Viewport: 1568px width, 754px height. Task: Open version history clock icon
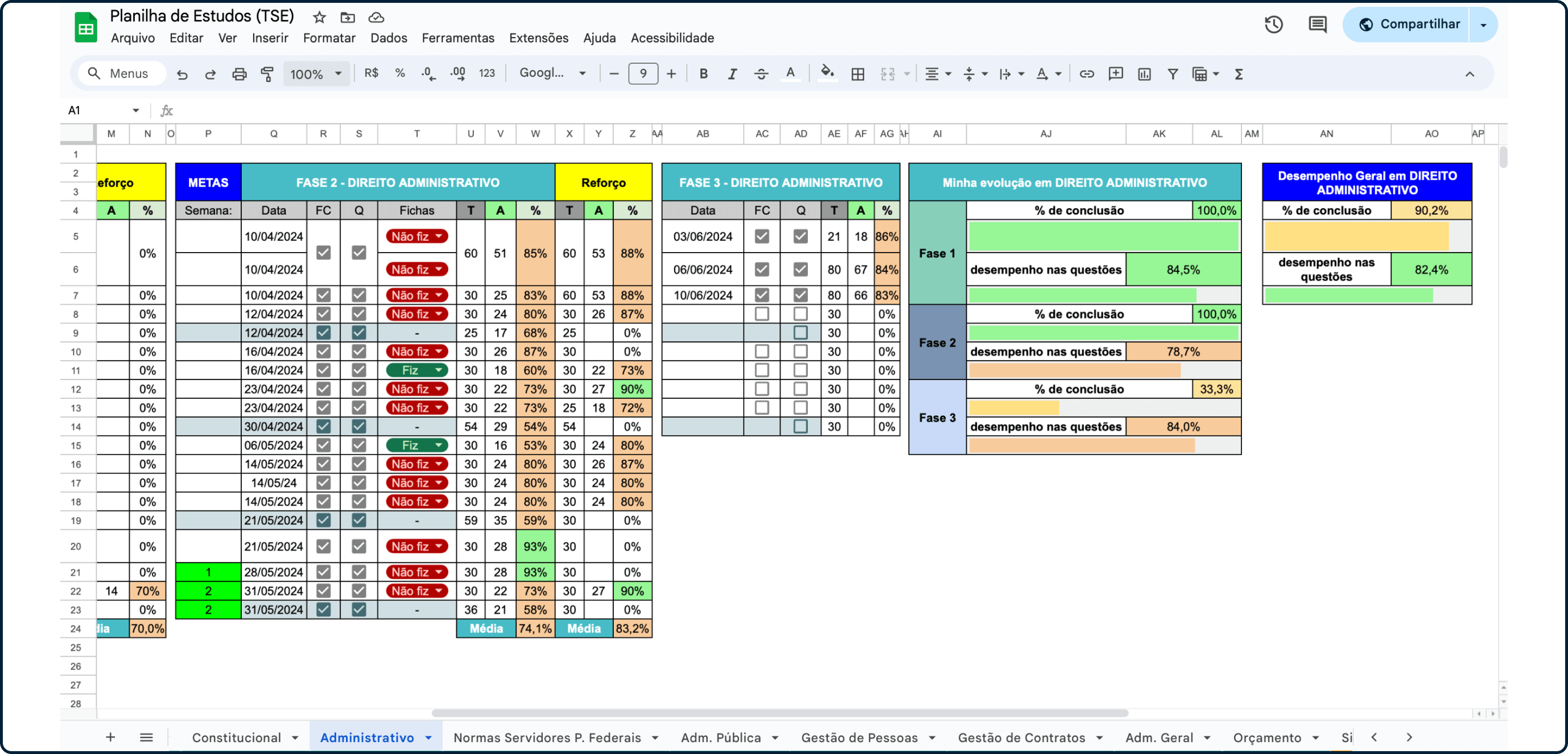[1273, 24]
